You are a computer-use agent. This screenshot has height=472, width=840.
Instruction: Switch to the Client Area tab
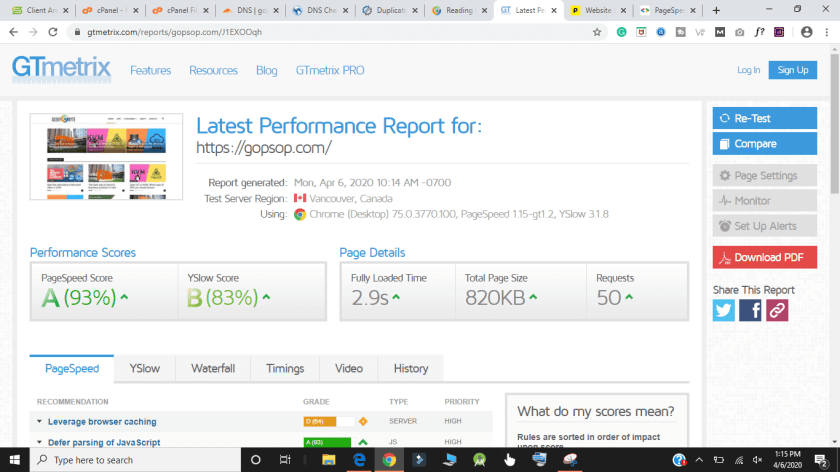click(x=40, y=10)
